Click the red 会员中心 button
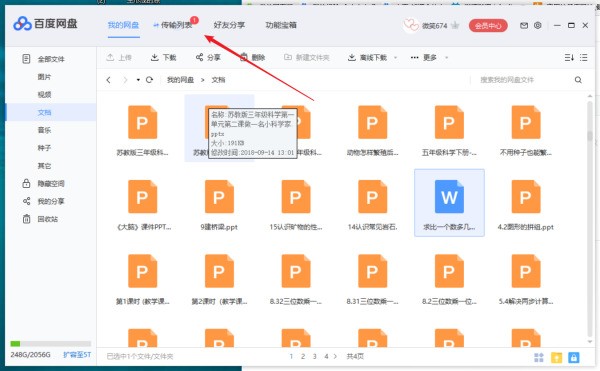This screenshot has width=600, height=371. 488,26
